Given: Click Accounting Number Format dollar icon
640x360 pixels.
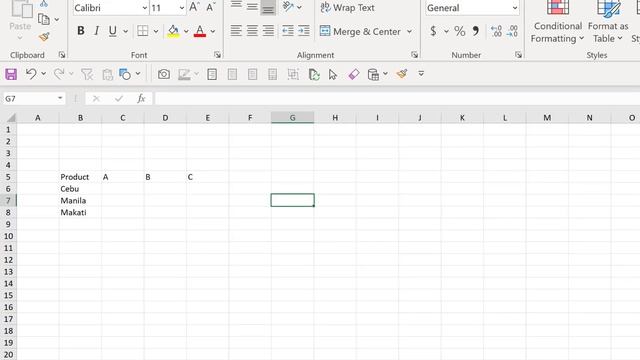Looking at the screenshot, I should click(x=433, y=31).
